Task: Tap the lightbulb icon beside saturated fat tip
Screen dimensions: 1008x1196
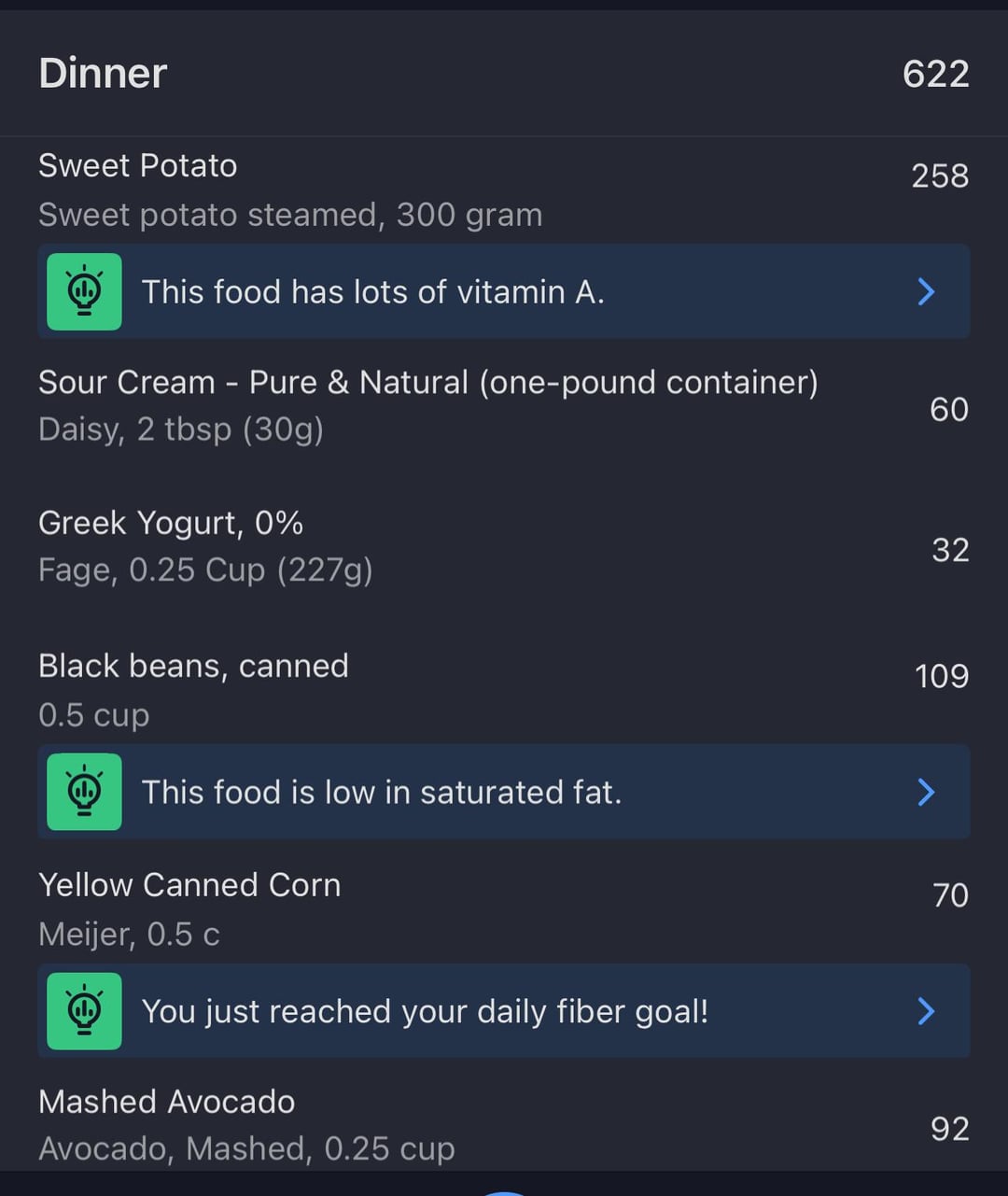Action: click(84, 792)
